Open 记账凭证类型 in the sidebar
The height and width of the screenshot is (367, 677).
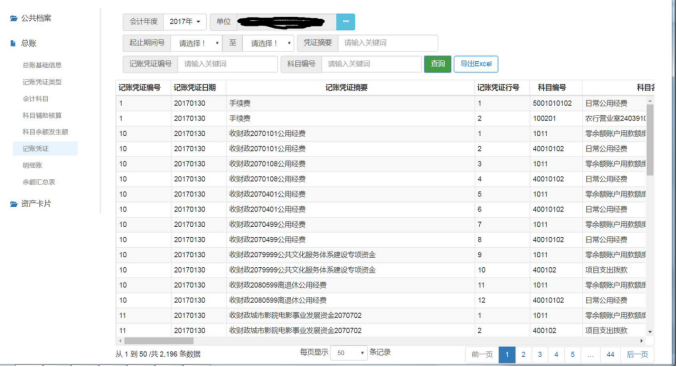click(42, 82)
